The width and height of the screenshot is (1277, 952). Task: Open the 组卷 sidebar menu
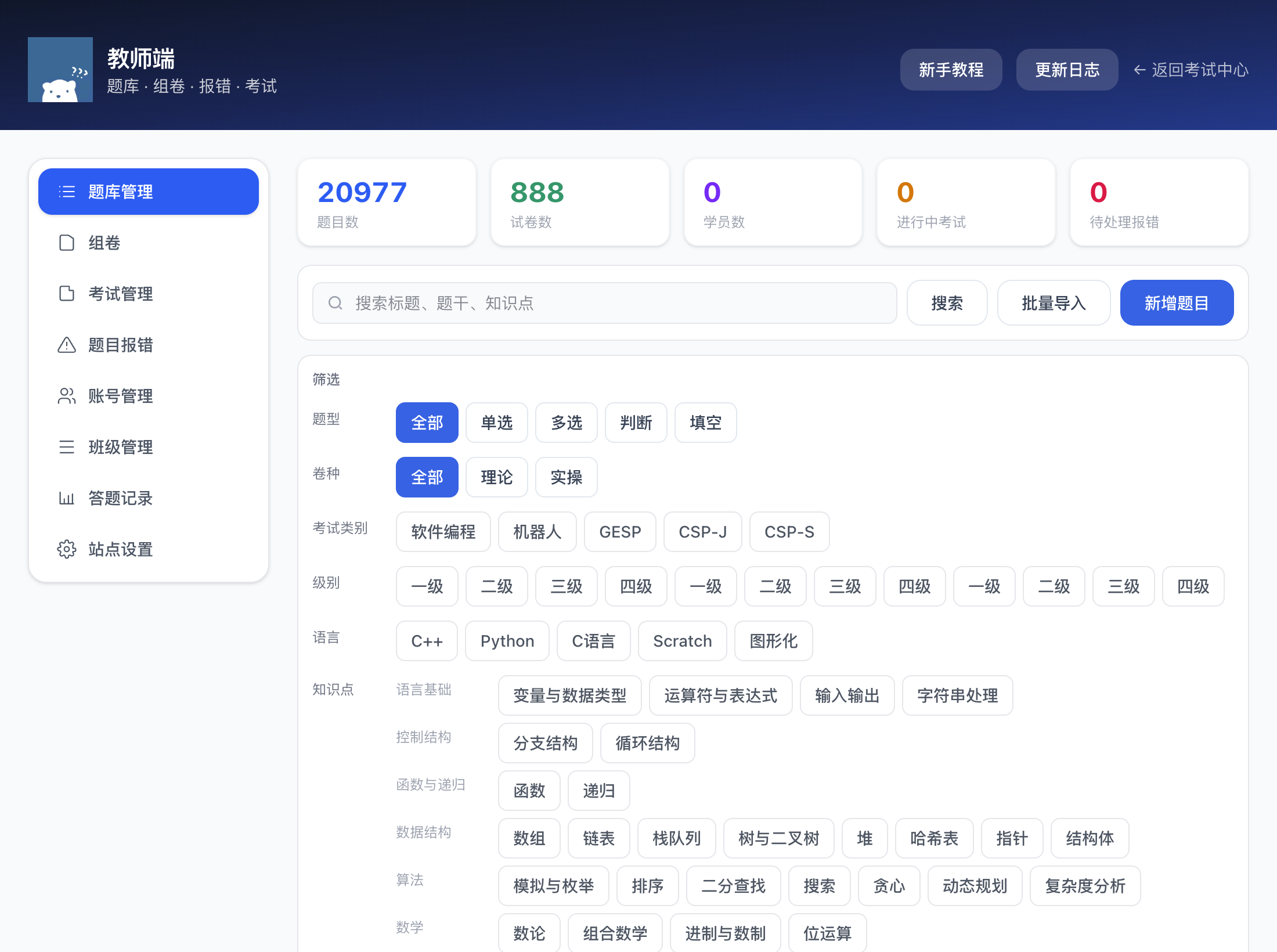149,243
